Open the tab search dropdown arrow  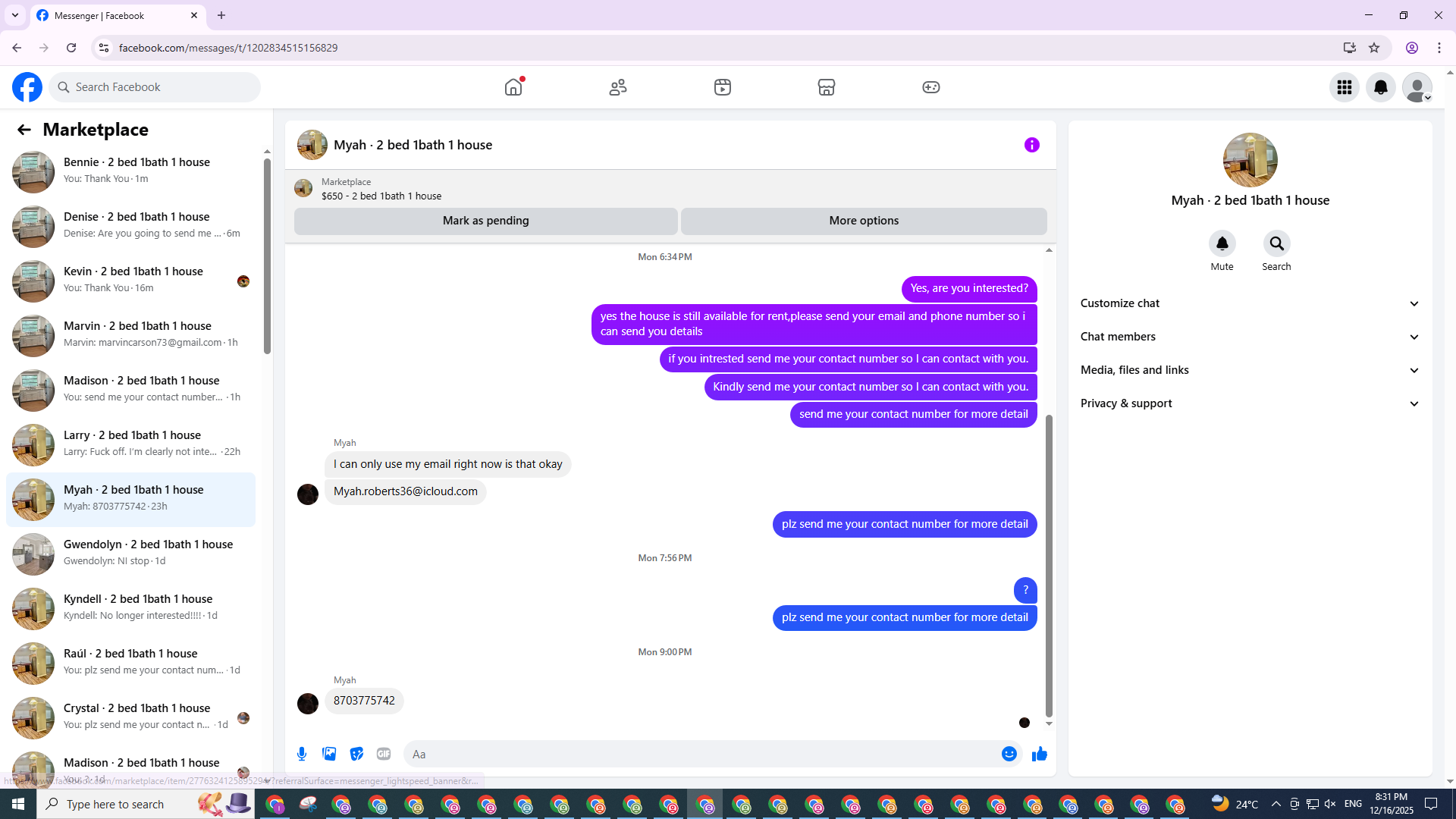coord(15,15)
